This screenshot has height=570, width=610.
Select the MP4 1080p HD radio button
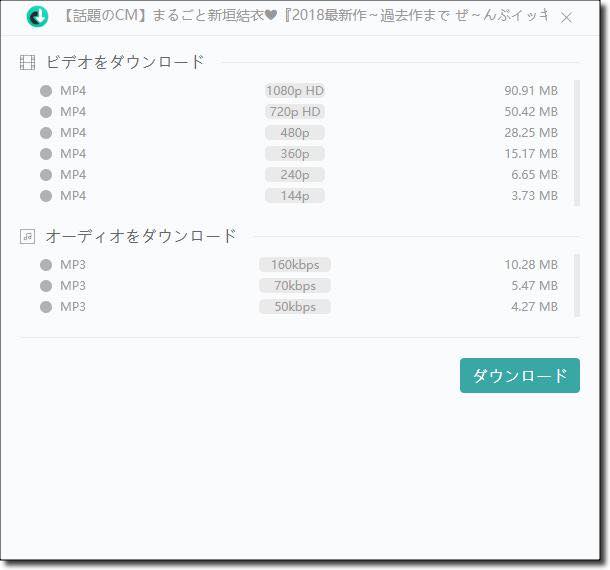[x=46, y=91]
